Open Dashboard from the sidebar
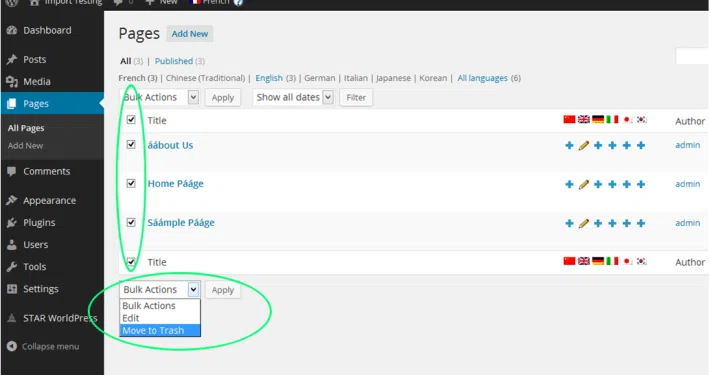710x375 pixels. [x=47, y=30]
